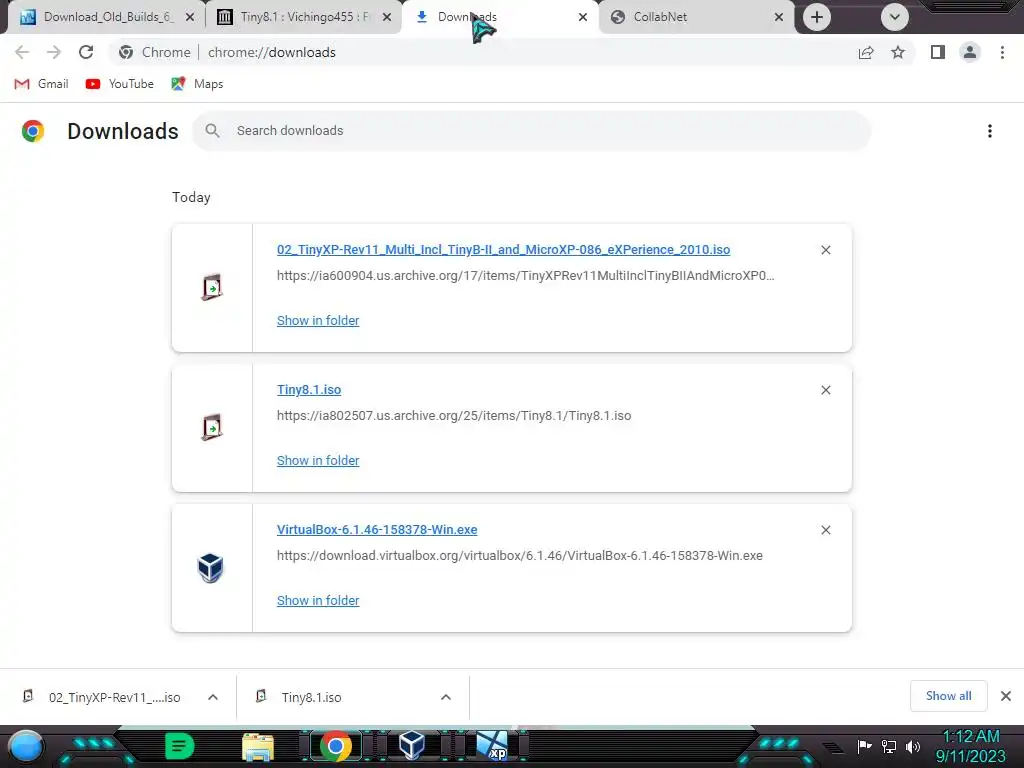Expand options for 02_TinyXP shelf item

tap(213, 697)
